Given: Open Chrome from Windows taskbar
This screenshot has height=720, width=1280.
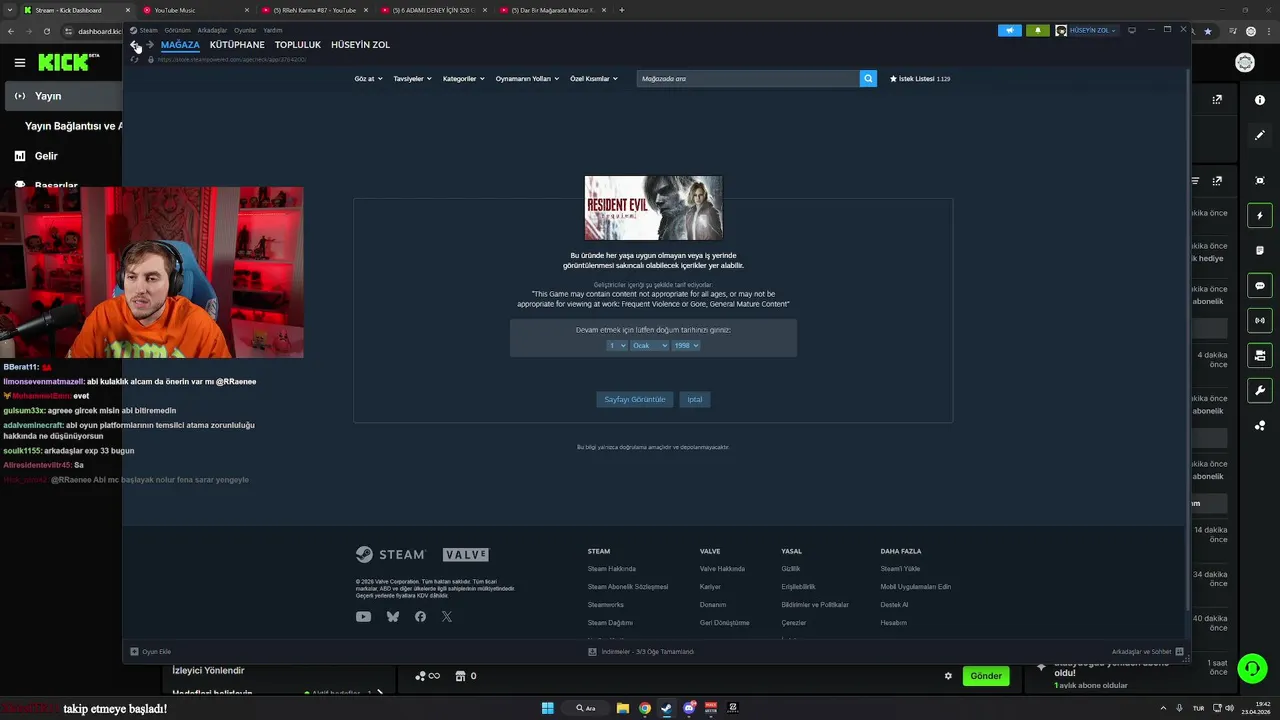Looking at the screenshot, I should click(645, 708).
